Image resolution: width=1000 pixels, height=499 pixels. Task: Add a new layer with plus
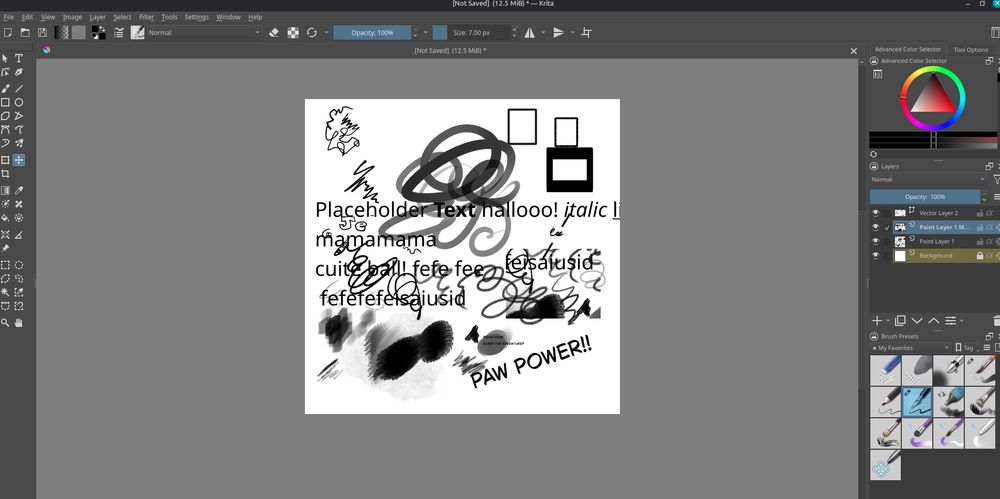(x=877, y=320)
